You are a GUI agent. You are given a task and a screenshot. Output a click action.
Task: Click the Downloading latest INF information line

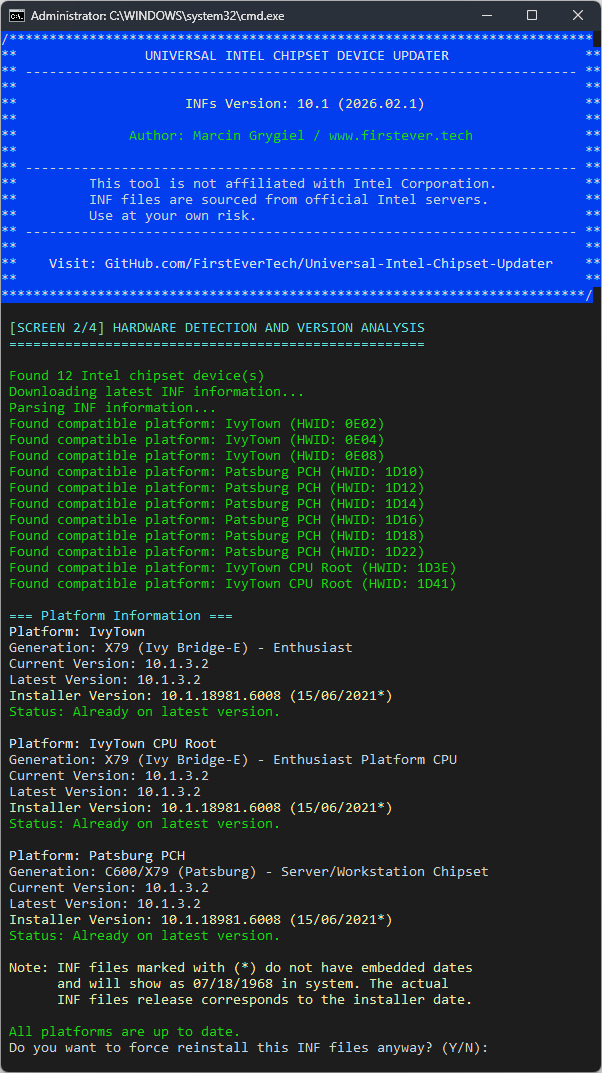point(156,391)
